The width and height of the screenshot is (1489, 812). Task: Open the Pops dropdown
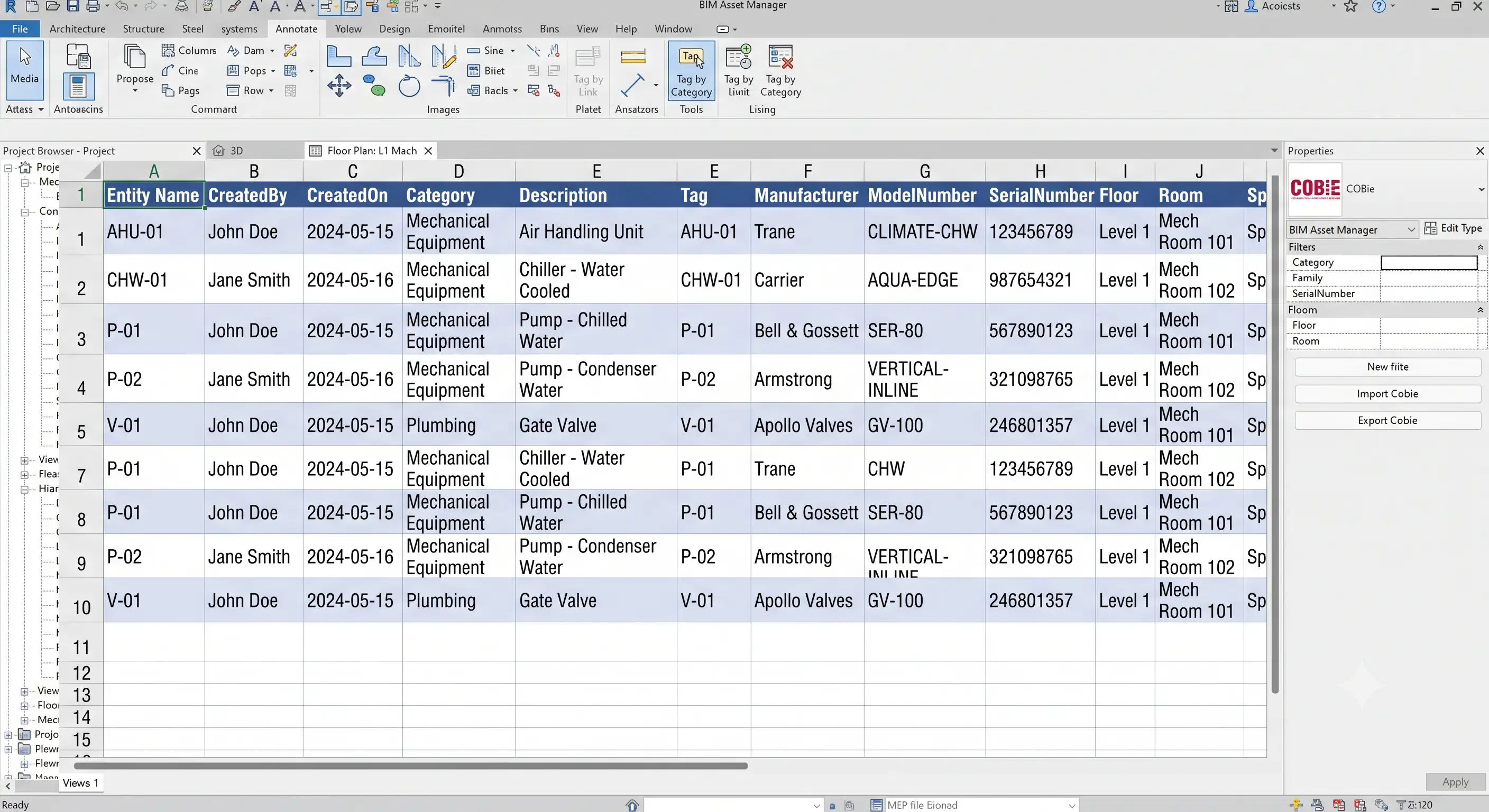(272, 71)
